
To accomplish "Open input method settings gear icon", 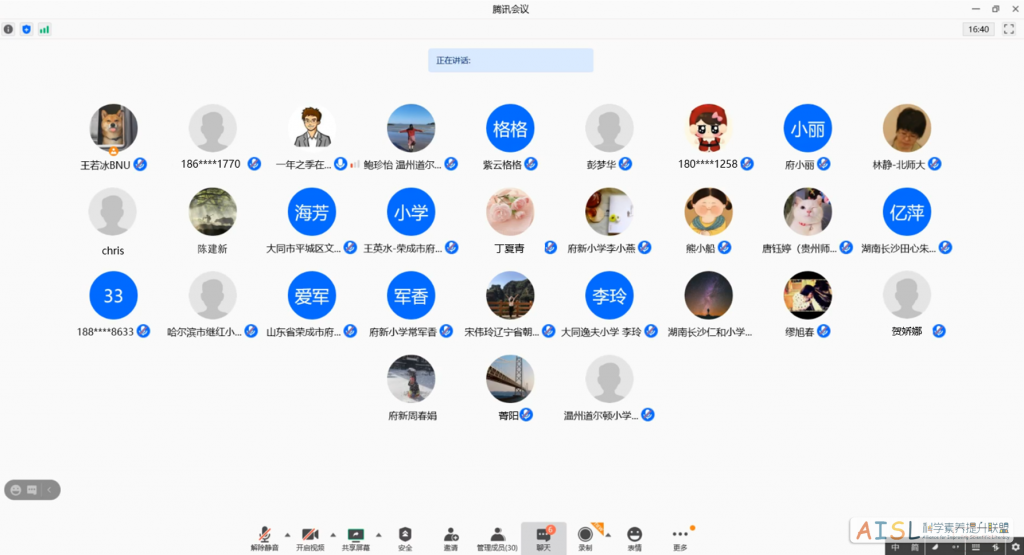I will click(1015, 547).
